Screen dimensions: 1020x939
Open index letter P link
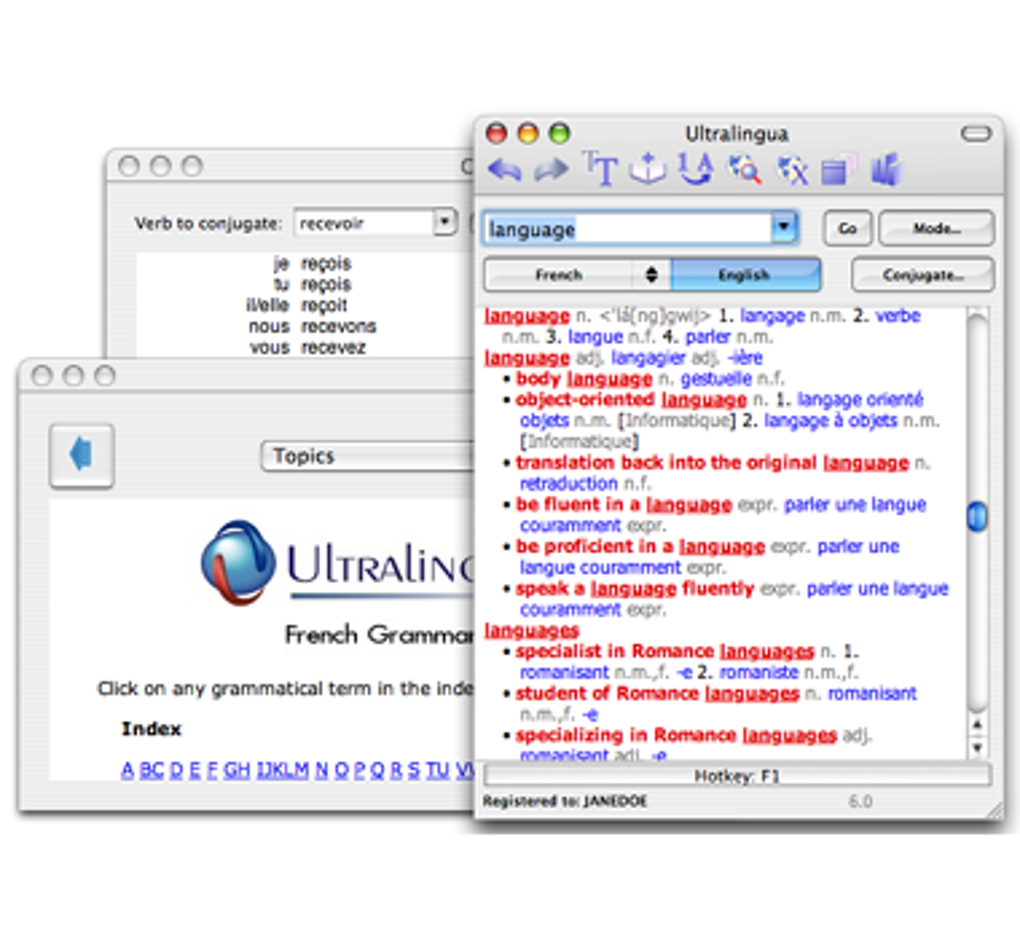pos(360,770)
